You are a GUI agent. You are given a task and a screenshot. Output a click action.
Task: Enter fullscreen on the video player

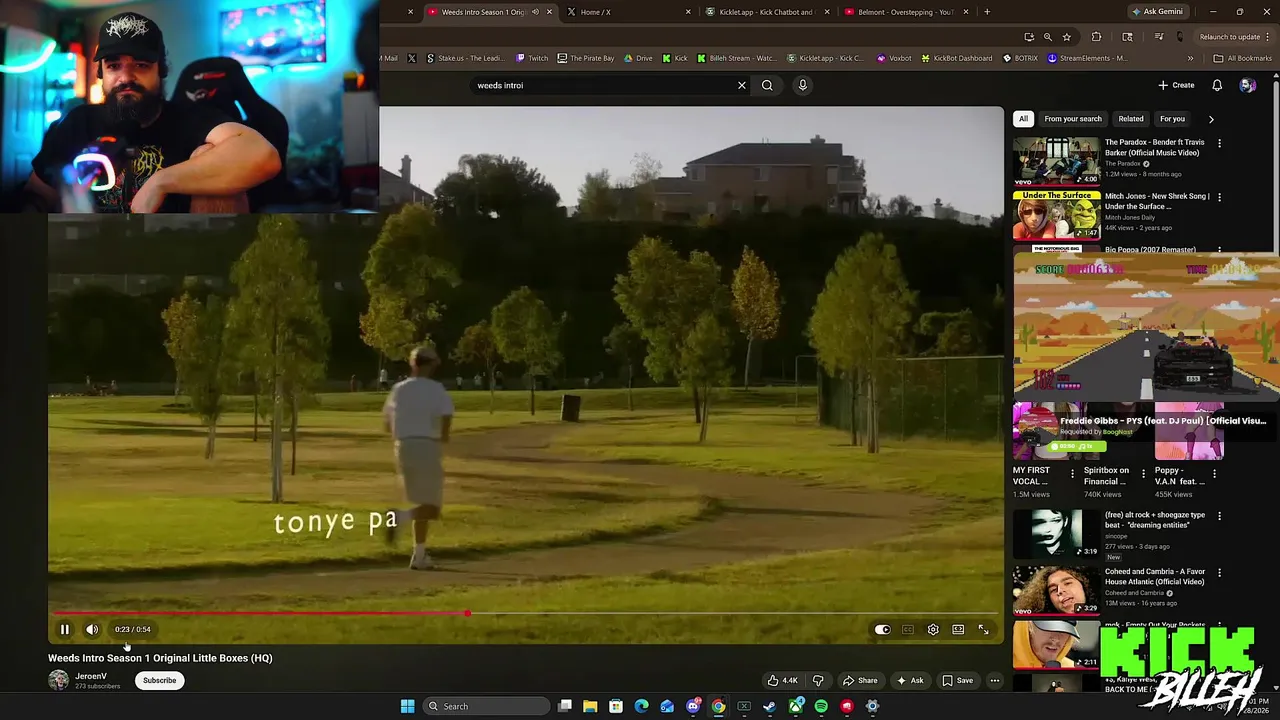pyautogui.click(x=983, y=629)
